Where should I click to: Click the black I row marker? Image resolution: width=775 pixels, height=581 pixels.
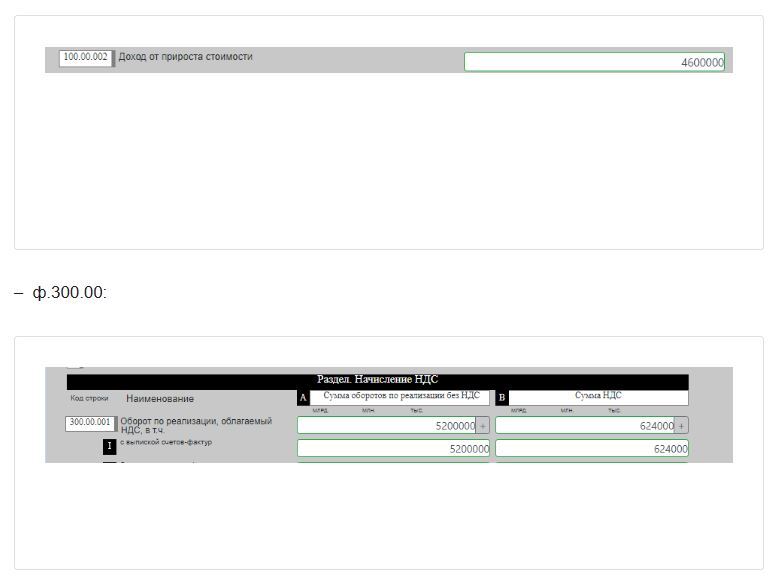click(x=109, y=447)
